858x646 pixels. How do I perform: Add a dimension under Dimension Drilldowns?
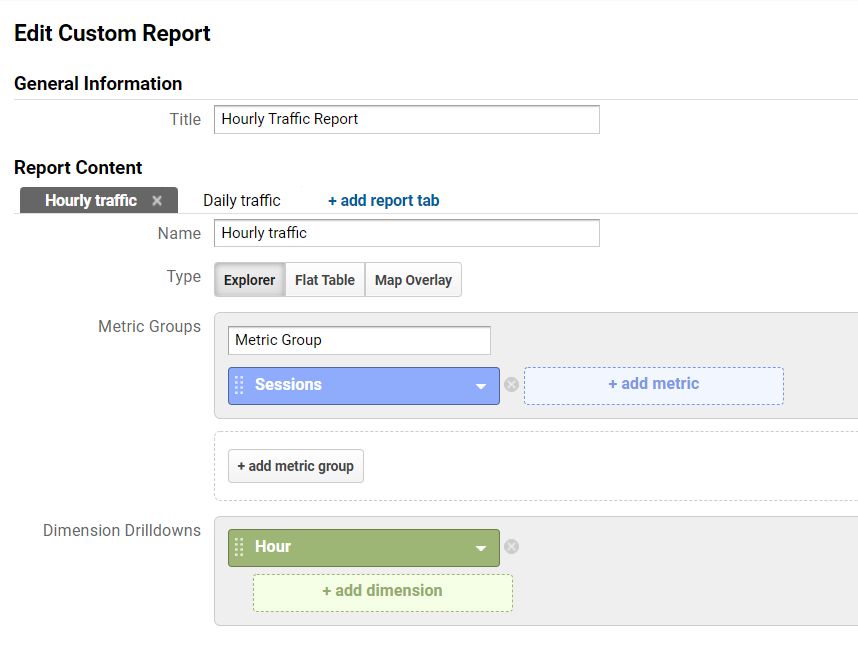[x=382, y=591]
